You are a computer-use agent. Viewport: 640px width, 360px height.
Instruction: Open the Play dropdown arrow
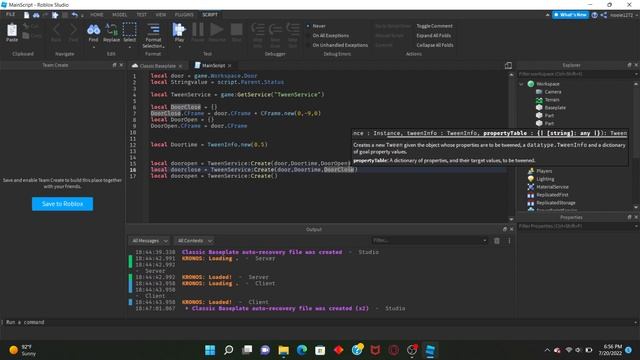coord(179,47)
